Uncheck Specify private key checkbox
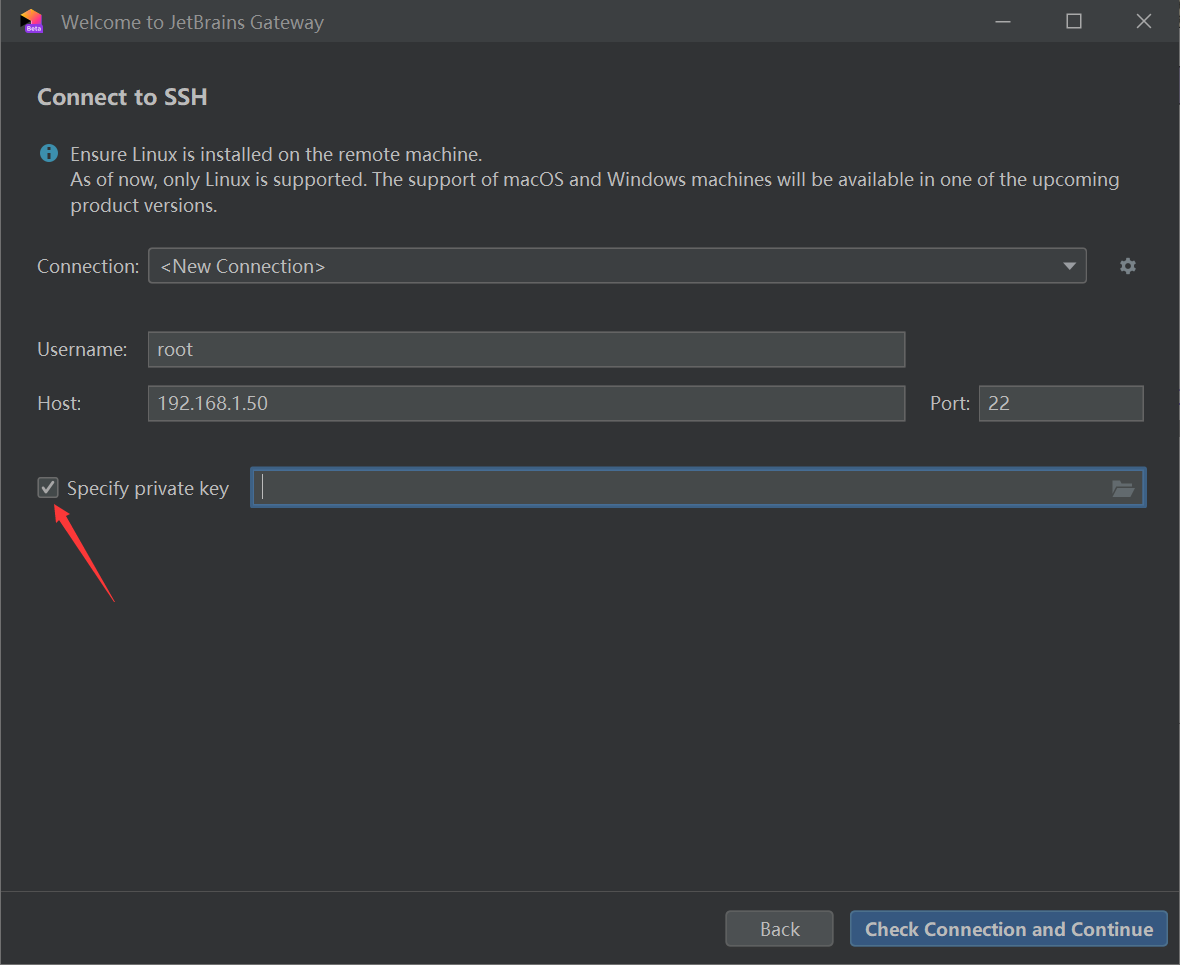Screen dimensions: 1180x965 click(x=48, y=488)
